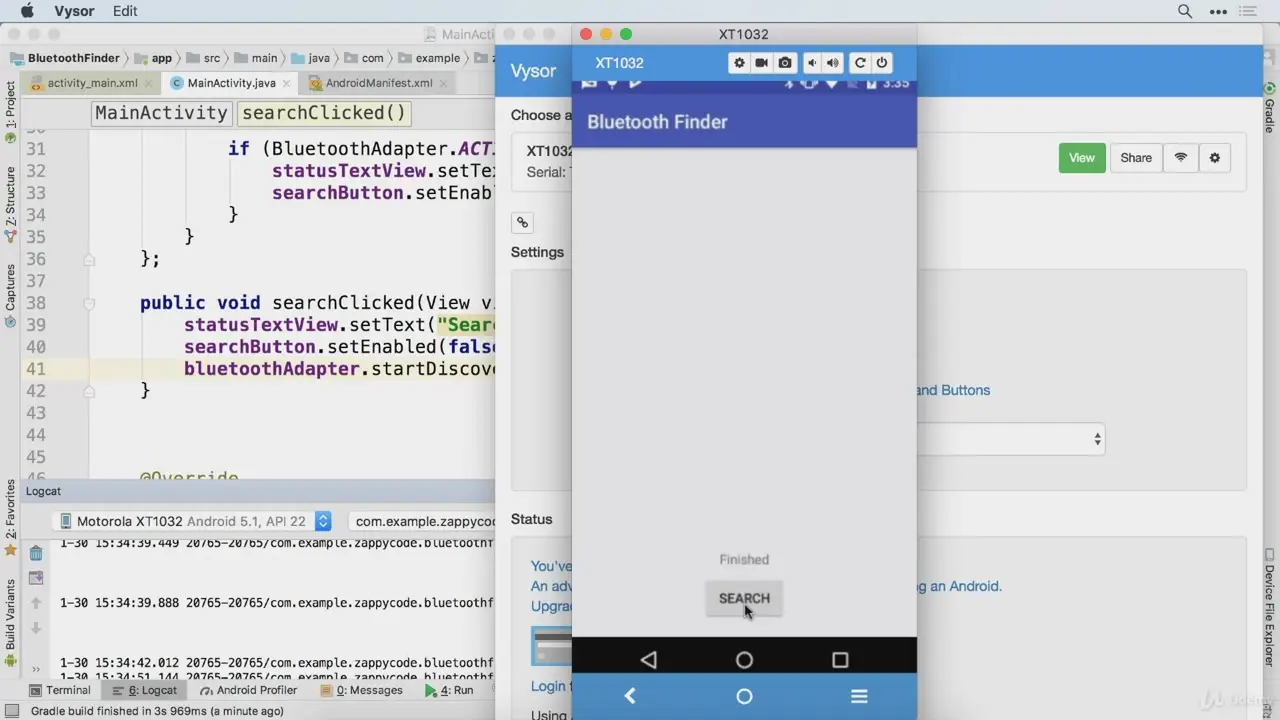This screenshot has width=1280, height=720.
Task: Start screen recording with video camera icon
Action: coord(762,63)
